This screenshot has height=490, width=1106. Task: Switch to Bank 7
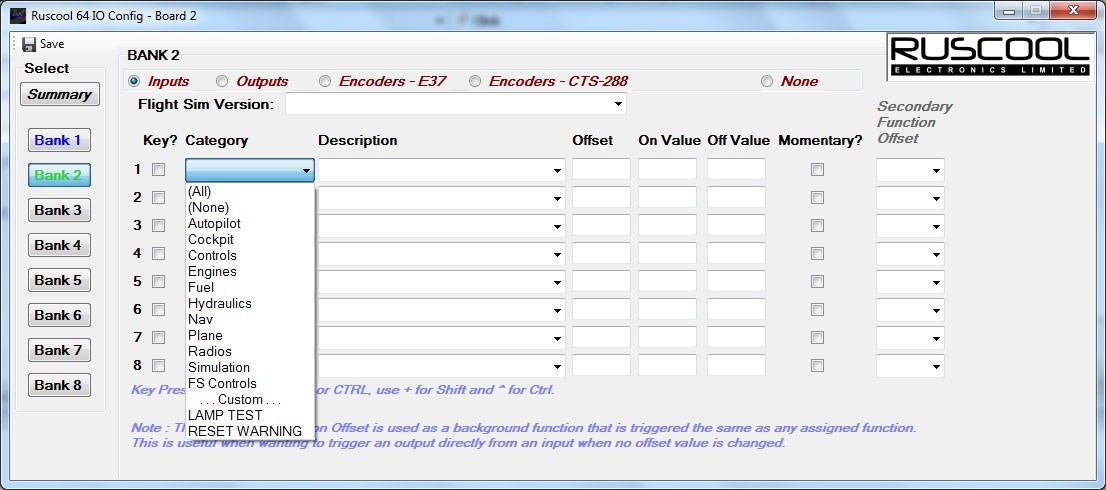59,350
